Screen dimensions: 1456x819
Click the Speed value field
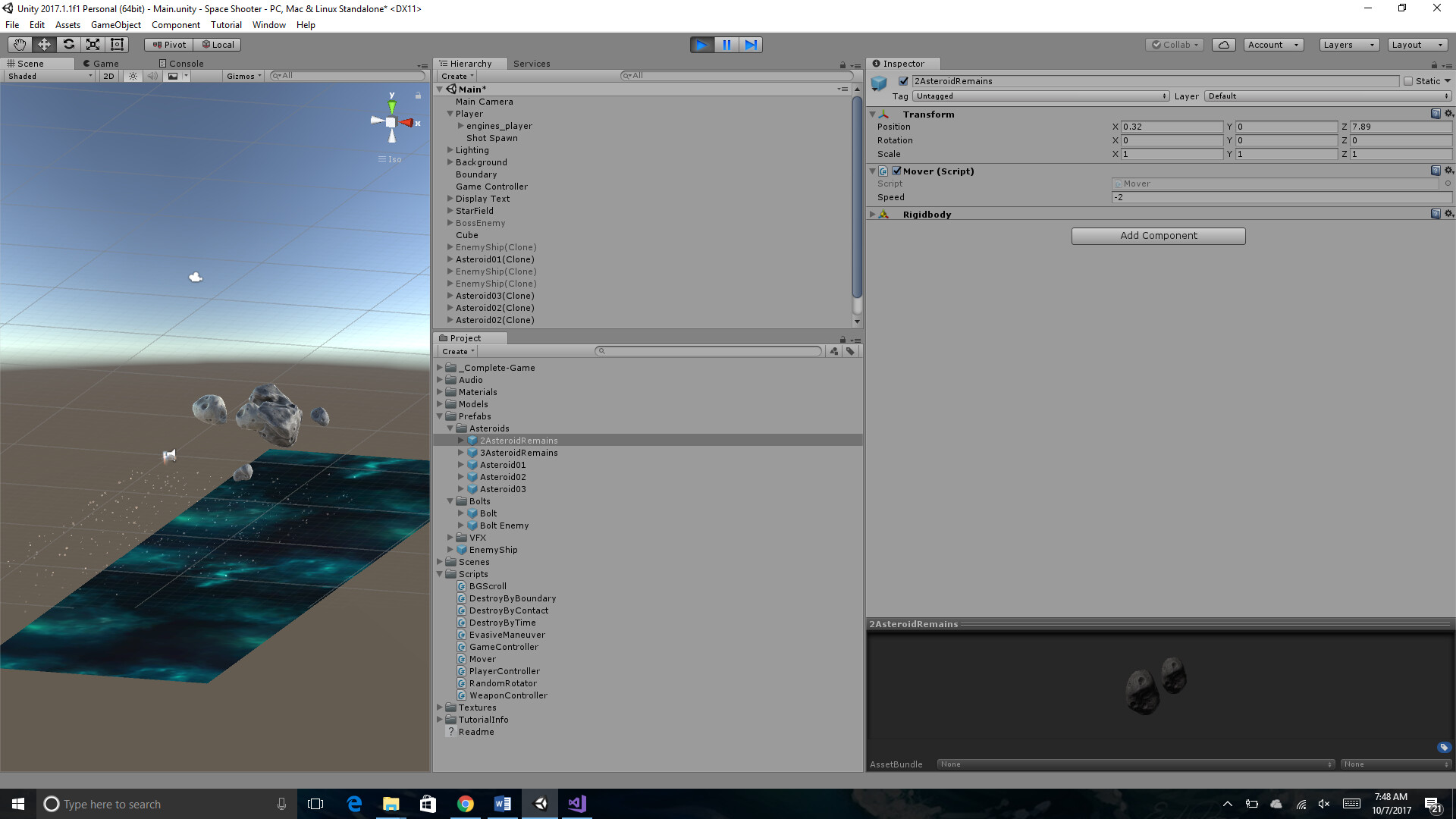1280,197
